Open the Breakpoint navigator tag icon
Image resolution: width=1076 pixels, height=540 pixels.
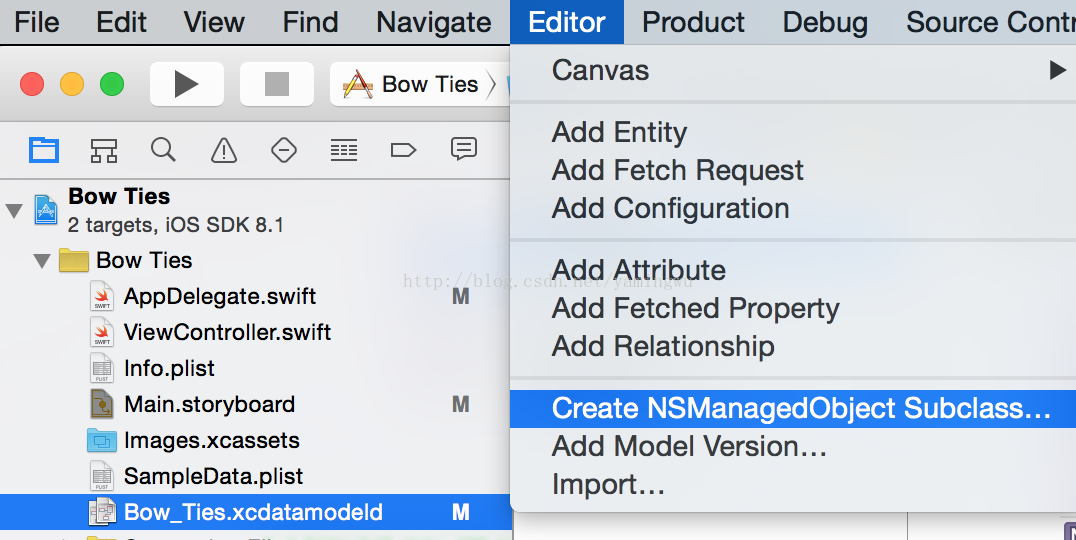coord(404,150)
